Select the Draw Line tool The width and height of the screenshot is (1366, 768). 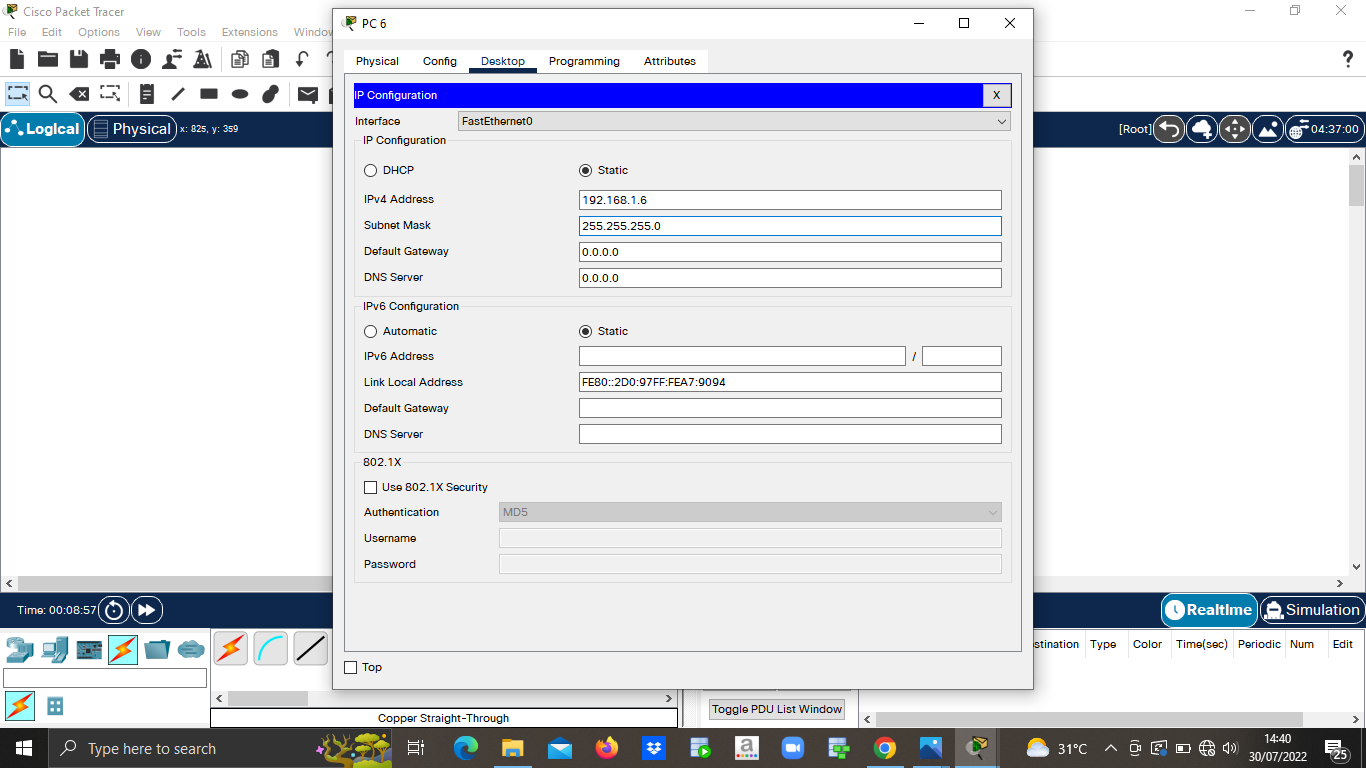[x=178, y=94]
